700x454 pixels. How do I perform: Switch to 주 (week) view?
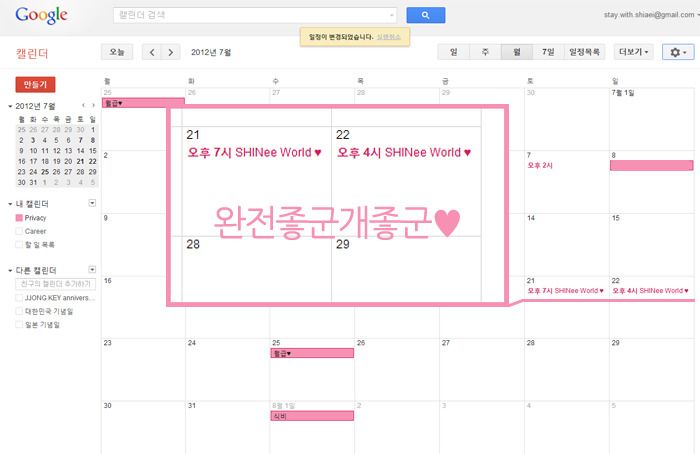485,52
